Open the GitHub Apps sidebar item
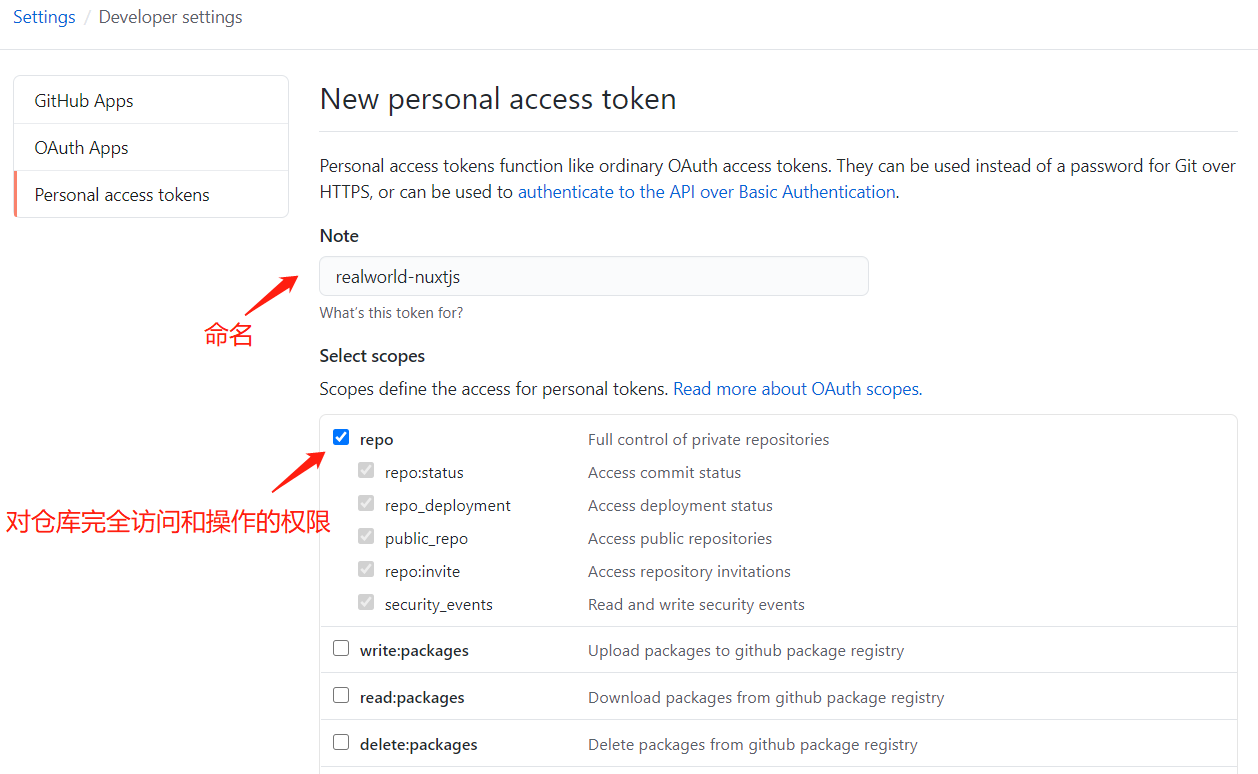The width and height of the screenshot is (1258, 774). [x=151, y=100]
